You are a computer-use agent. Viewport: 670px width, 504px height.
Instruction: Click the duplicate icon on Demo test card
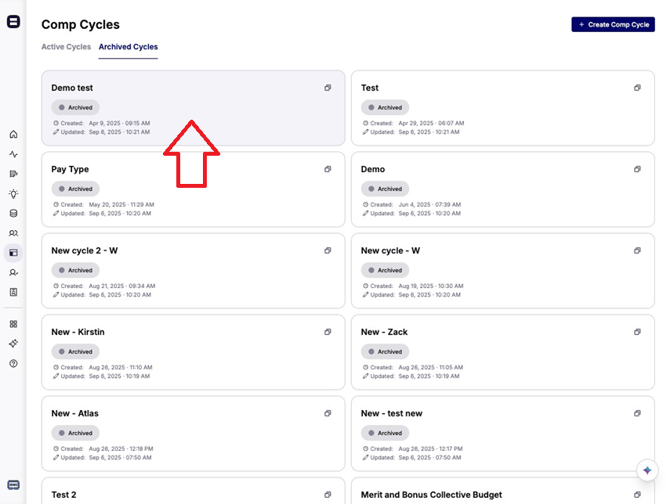327,88
